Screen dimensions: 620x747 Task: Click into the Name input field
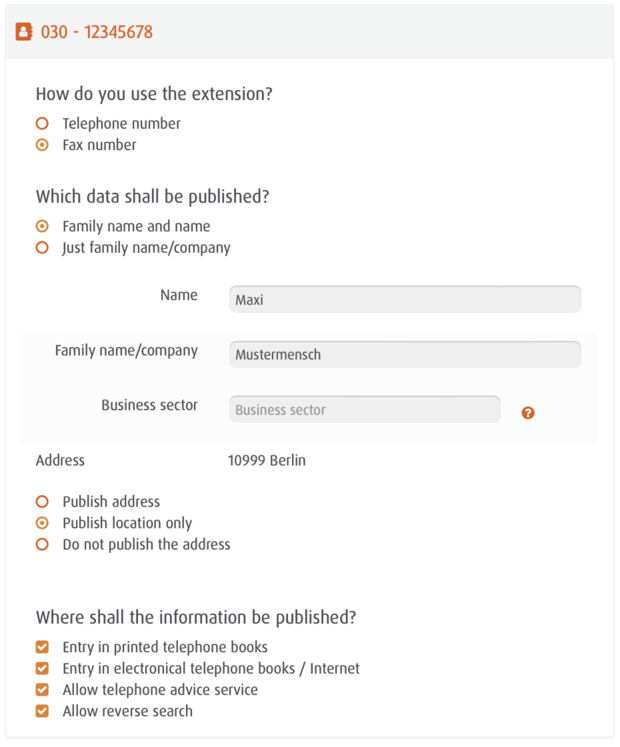coord(404,299)
